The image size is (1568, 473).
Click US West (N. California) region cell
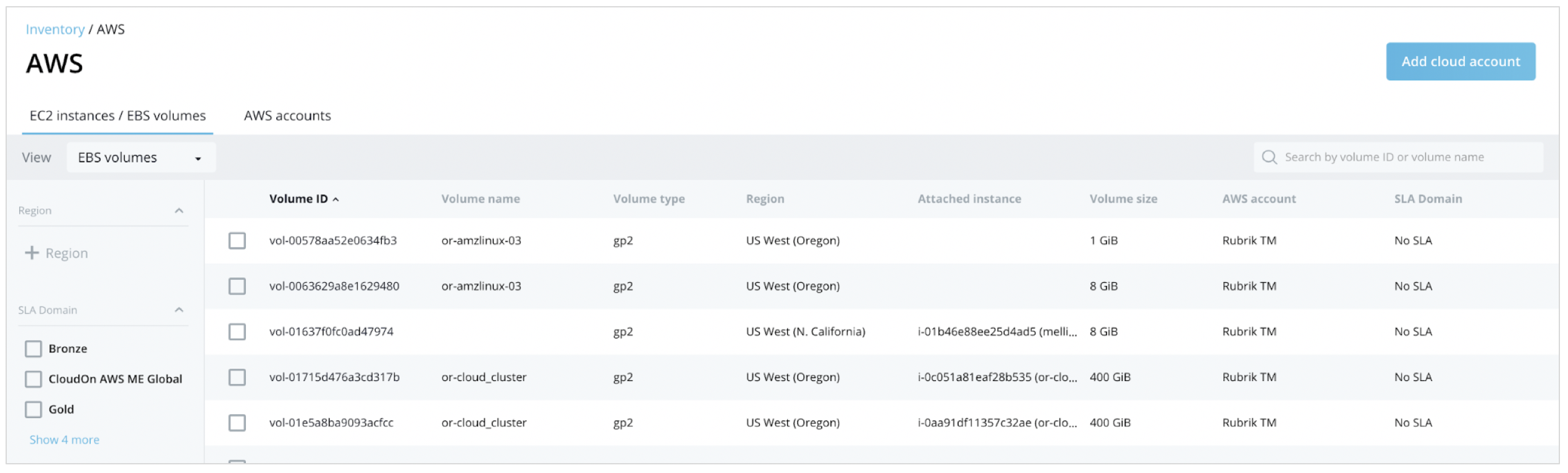pos(806,332)
